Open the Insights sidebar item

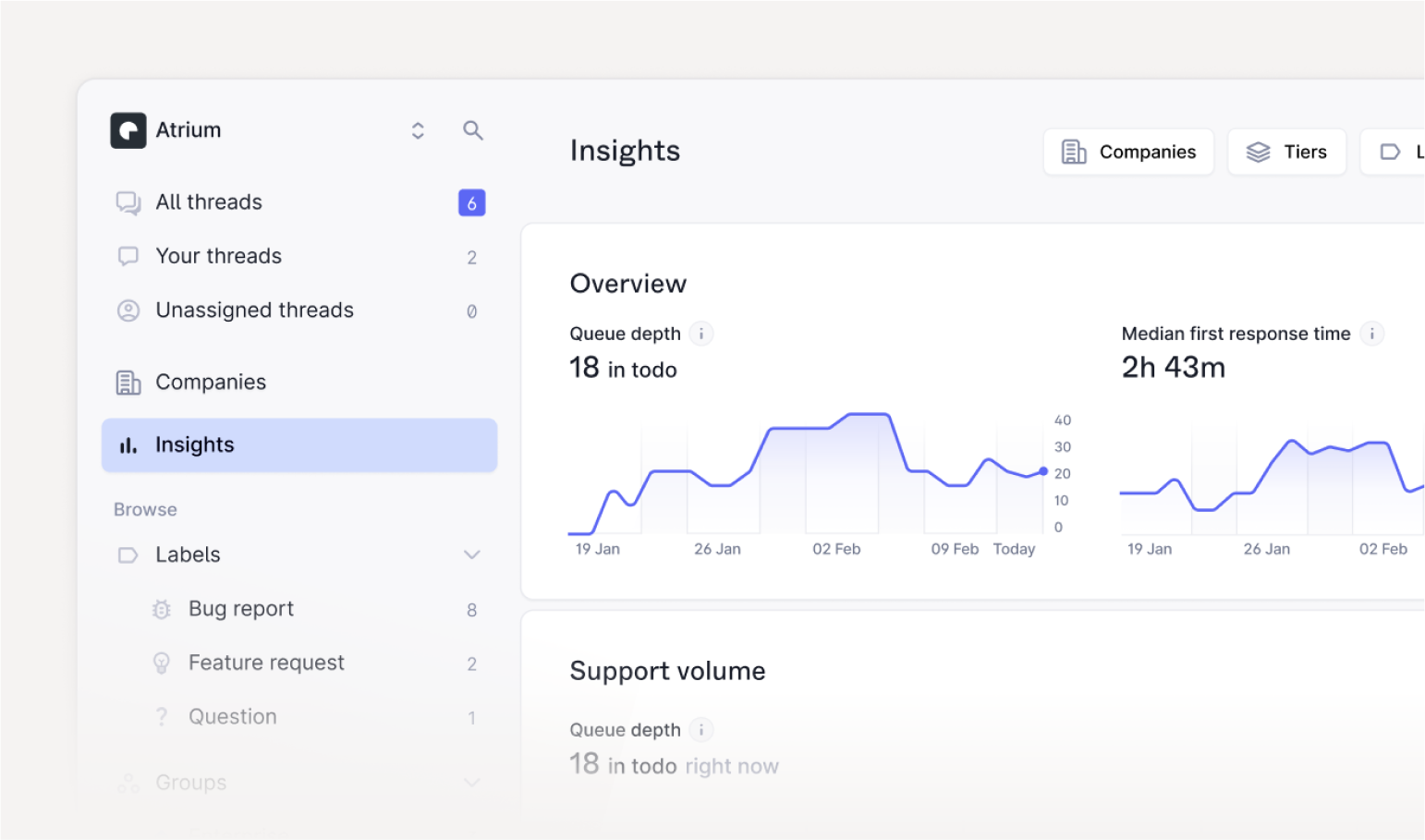coord(298,445)
